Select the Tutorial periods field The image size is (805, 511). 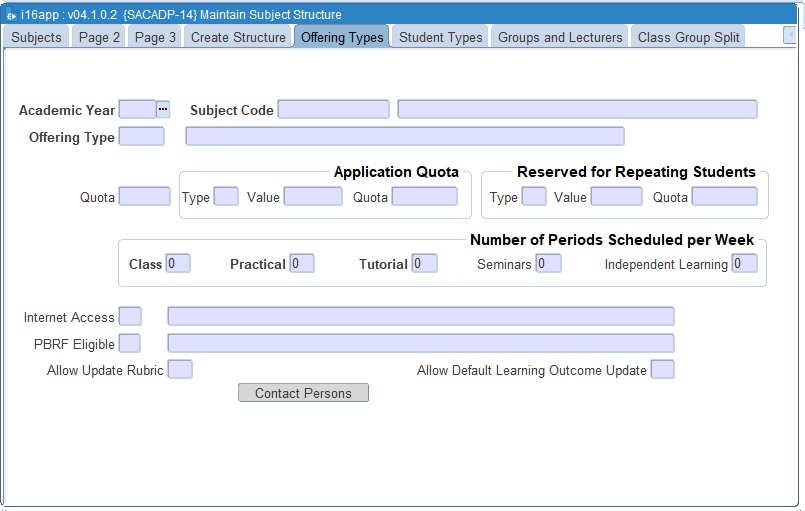coord(424,264)
